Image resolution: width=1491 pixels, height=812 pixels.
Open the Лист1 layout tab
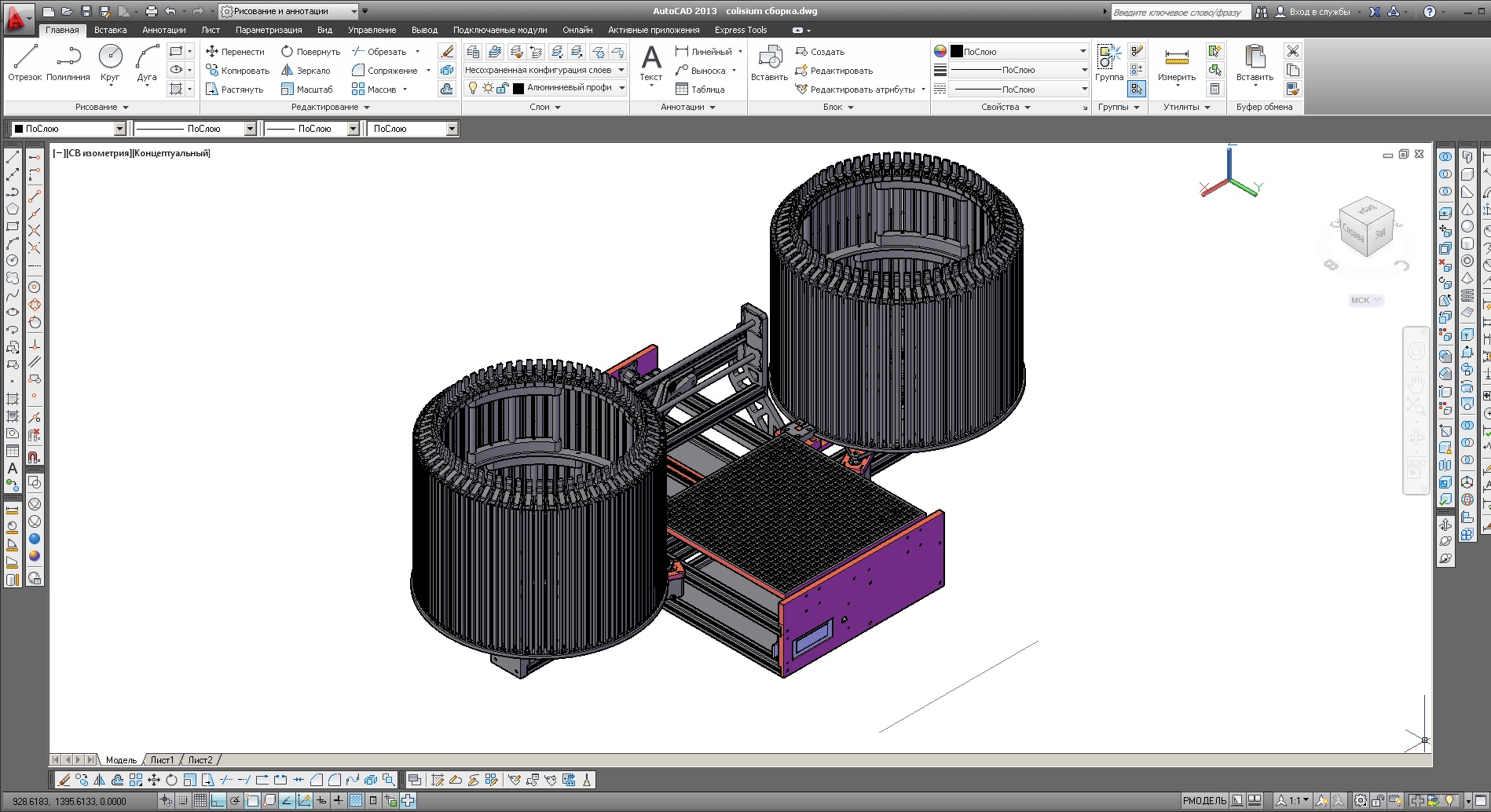pyautogui.click(x=162, y=760)
